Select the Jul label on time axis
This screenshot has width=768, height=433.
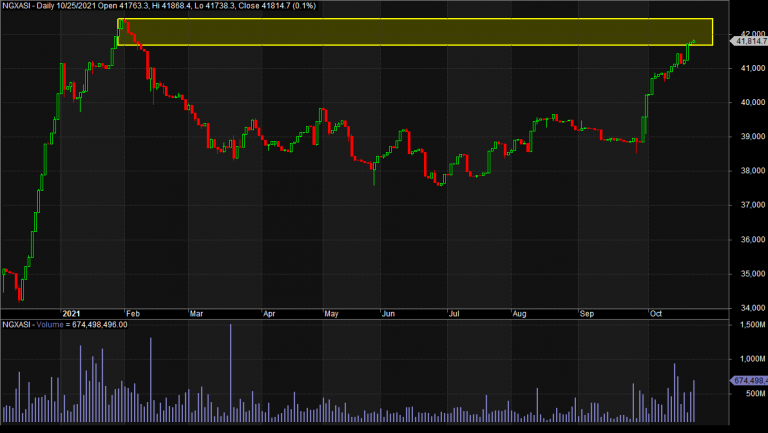454,314
